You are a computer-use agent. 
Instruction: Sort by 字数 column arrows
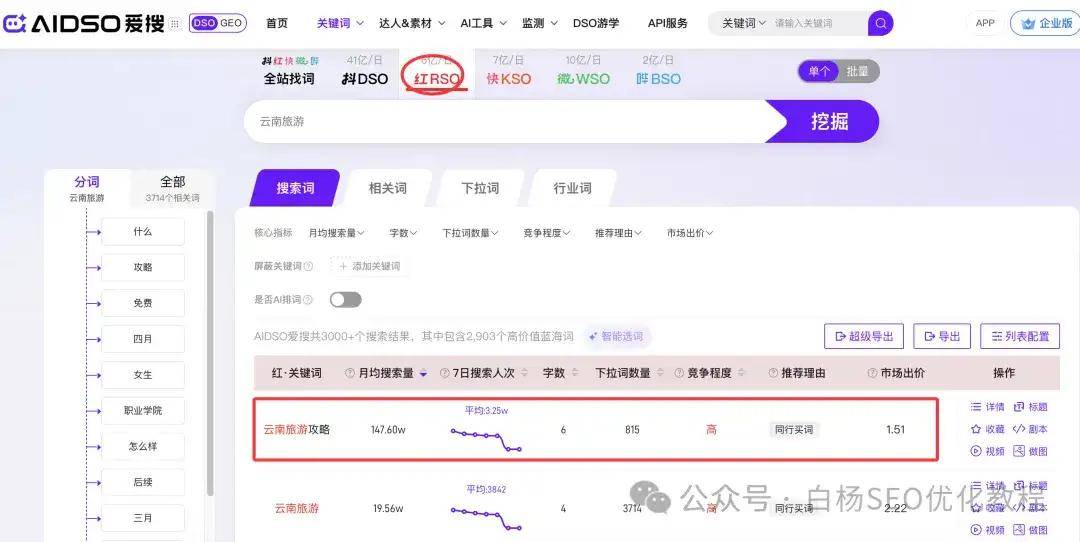point(575,373)
